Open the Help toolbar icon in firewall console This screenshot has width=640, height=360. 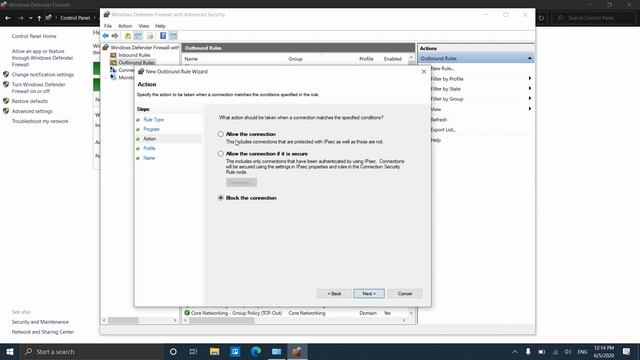pyautogui.click(x=163, y=36)
